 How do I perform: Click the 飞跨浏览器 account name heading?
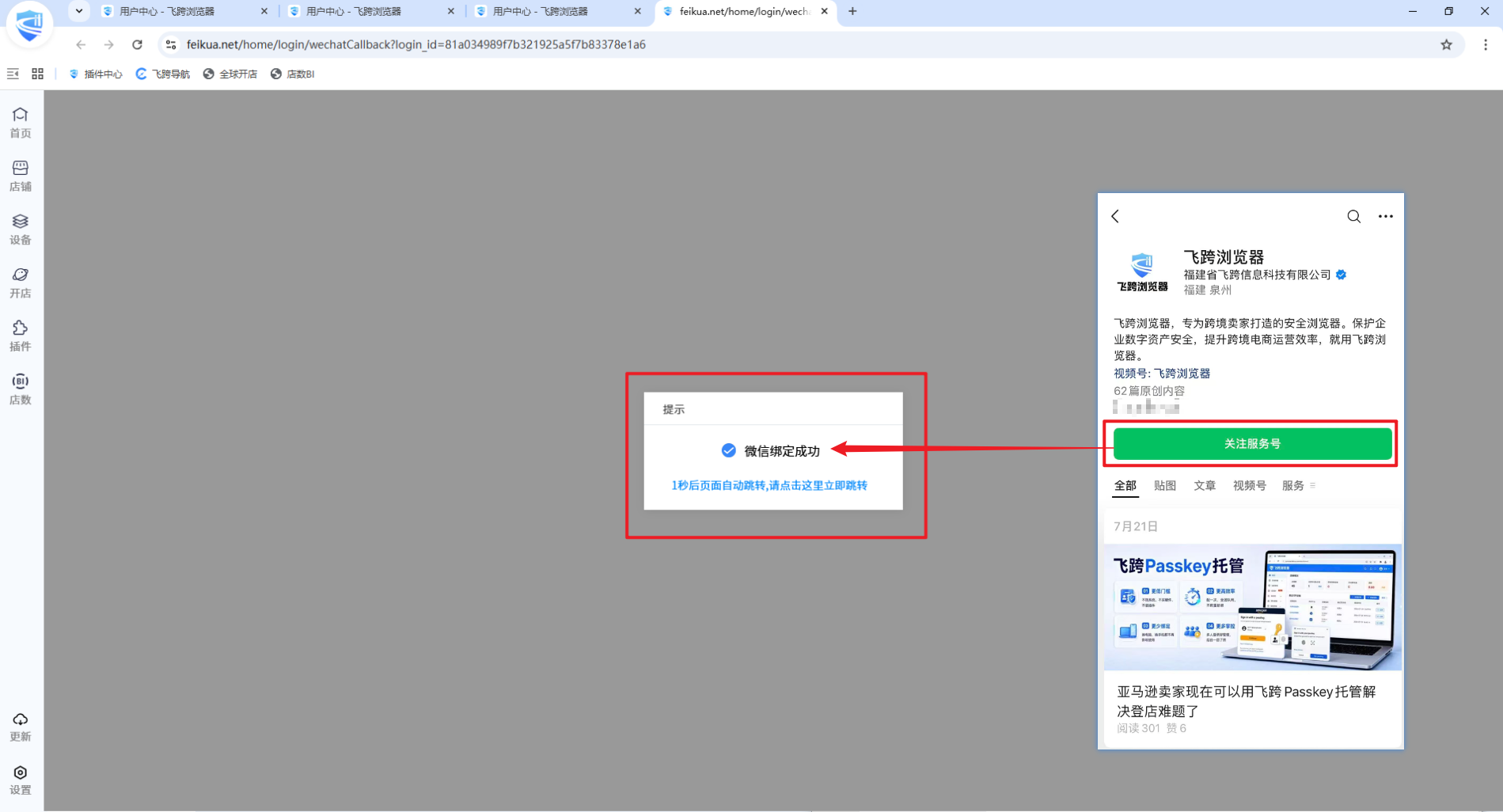[x=1224, y=257]
